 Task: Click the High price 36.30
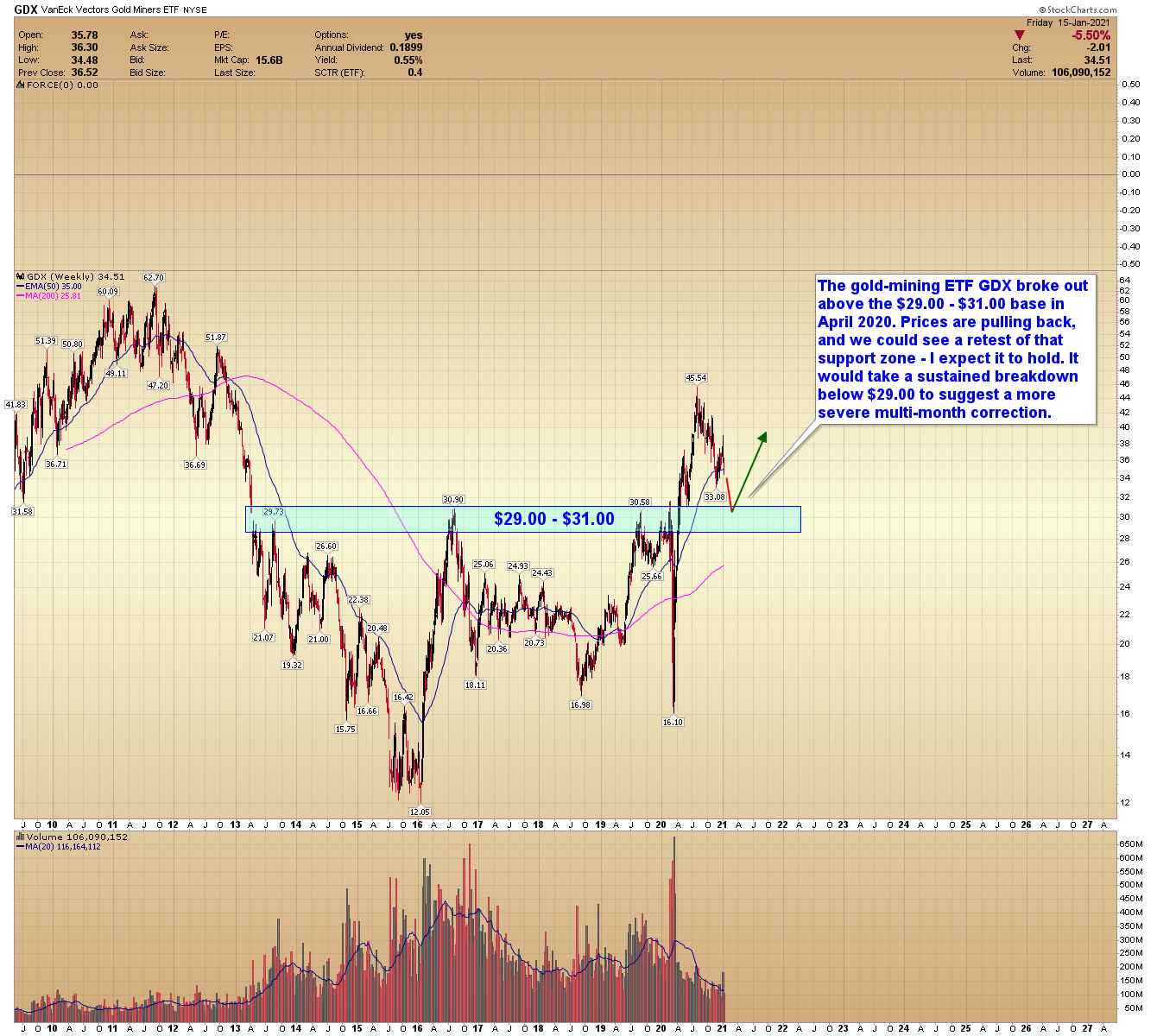point(85,47)
